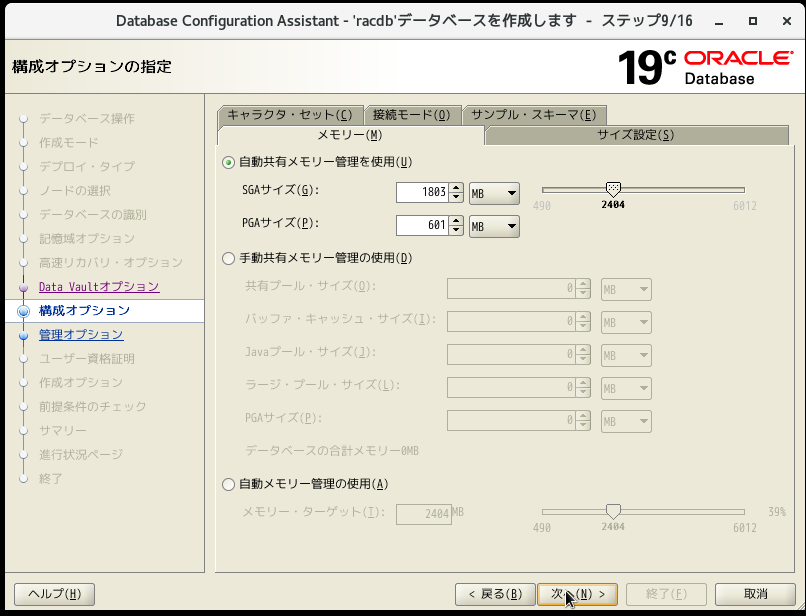This screenshot has width=806, height=616.
Task: Click 作成モード step label
Action: (69, 142)
